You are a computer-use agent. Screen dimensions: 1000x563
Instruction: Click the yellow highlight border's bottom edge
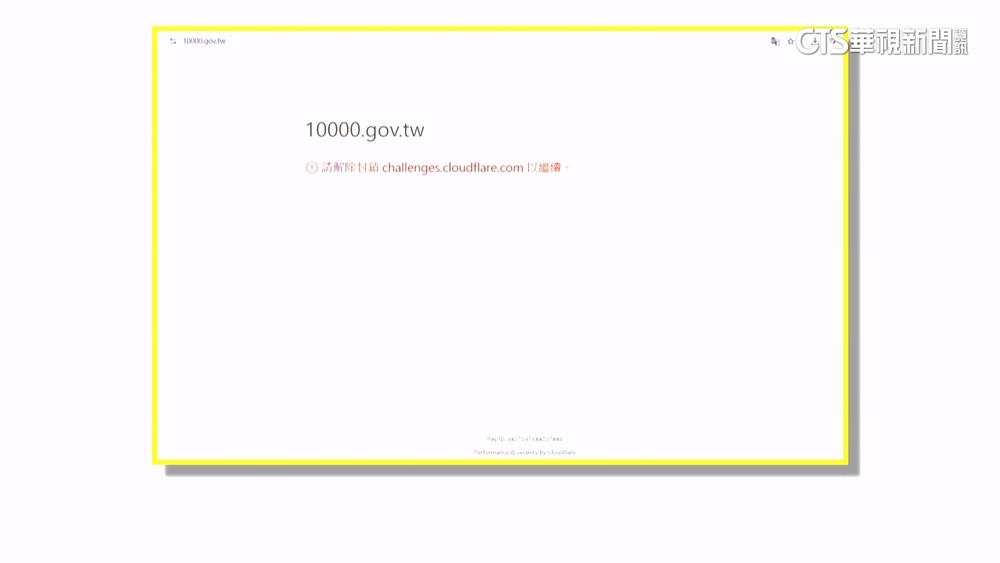pos(500,462)
